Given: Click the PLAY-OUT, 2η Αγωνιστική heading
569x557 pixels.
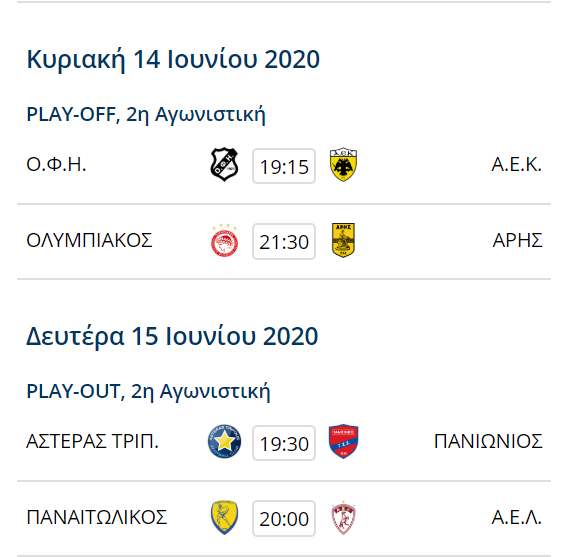Looking at the screenshot, I should 148,392.
